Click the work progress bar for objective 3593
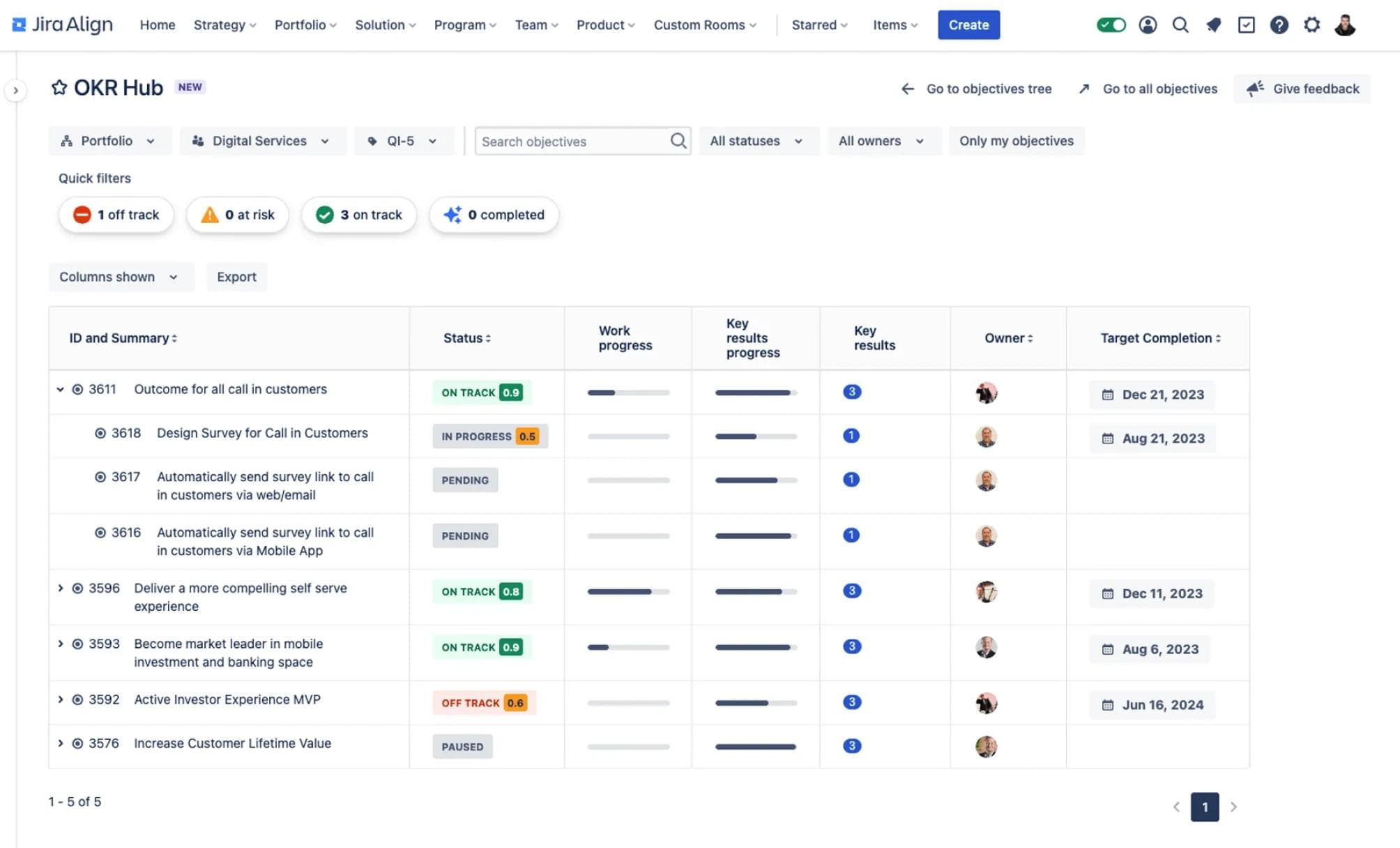Image resolution: width=1400 pixels, height=848 pixels. [x=627, y=647]
